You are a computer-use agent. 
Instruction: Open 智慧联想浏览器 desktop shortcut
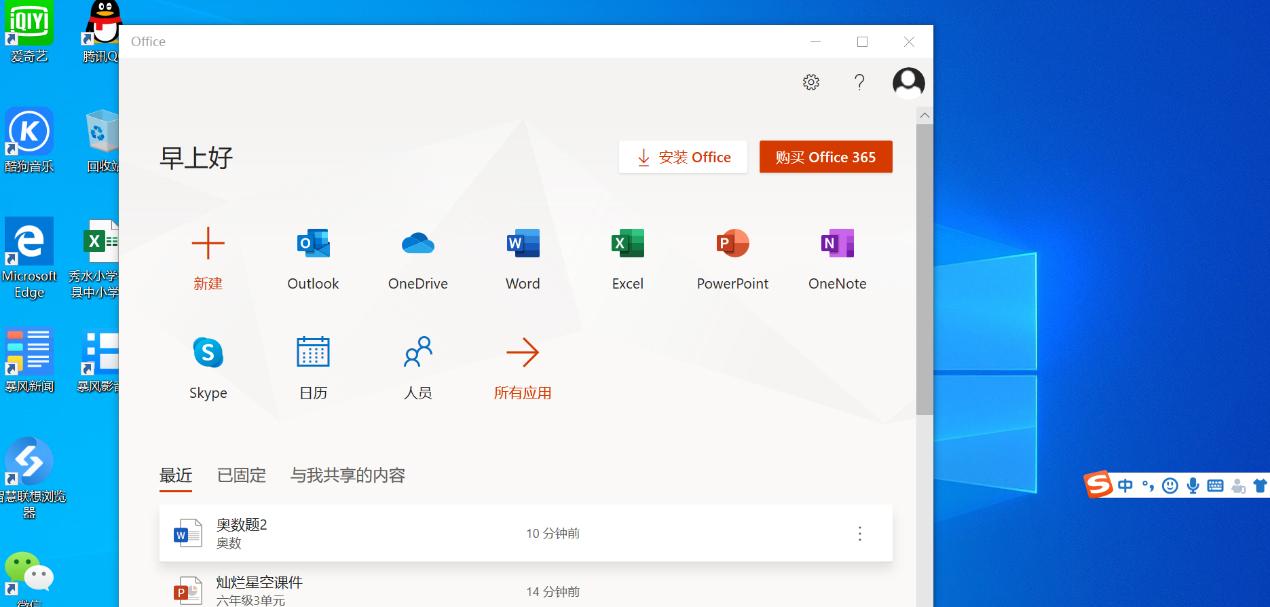click(29, 477)
